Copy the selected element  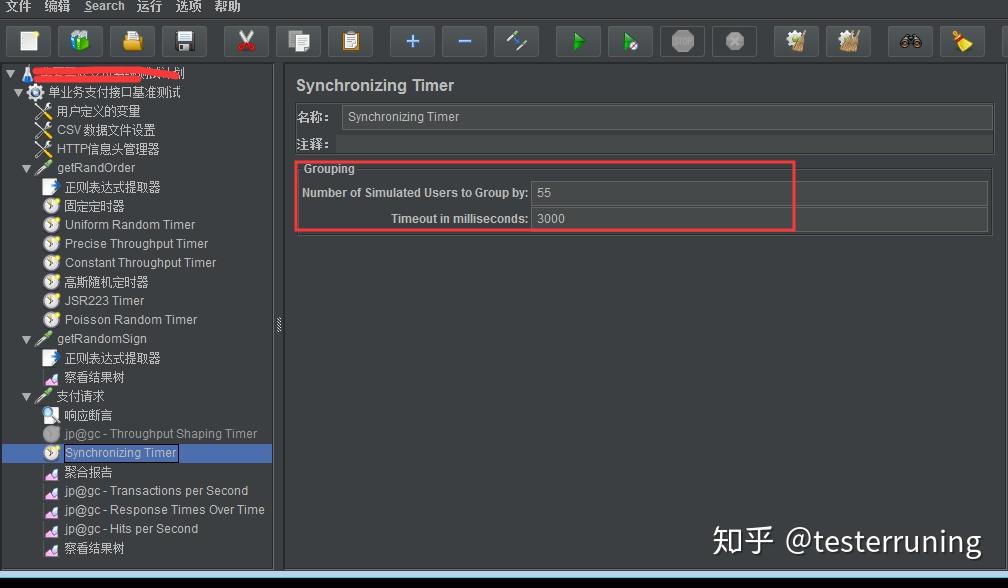(296, 41)
